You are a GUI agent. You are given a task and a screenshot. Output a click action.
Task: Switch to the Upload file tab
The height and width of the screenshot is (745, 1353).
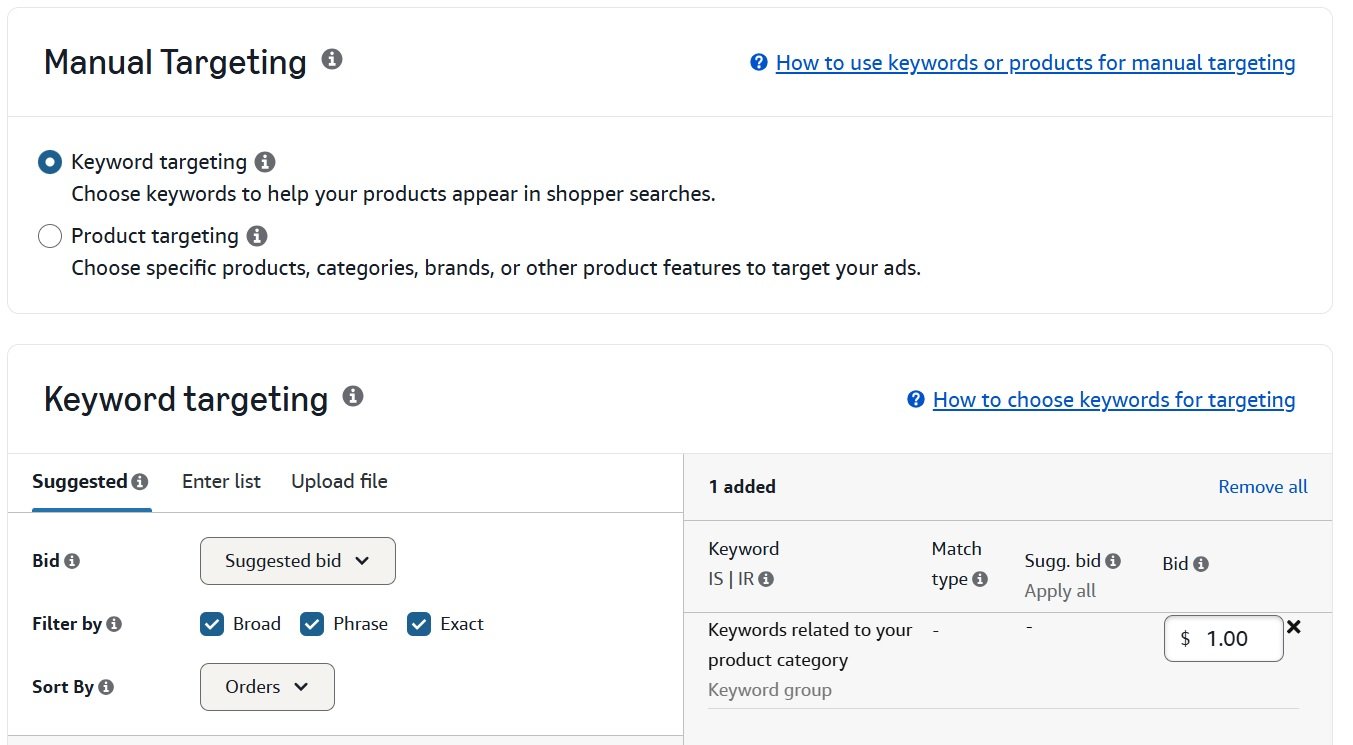click(x=339, y=481)
